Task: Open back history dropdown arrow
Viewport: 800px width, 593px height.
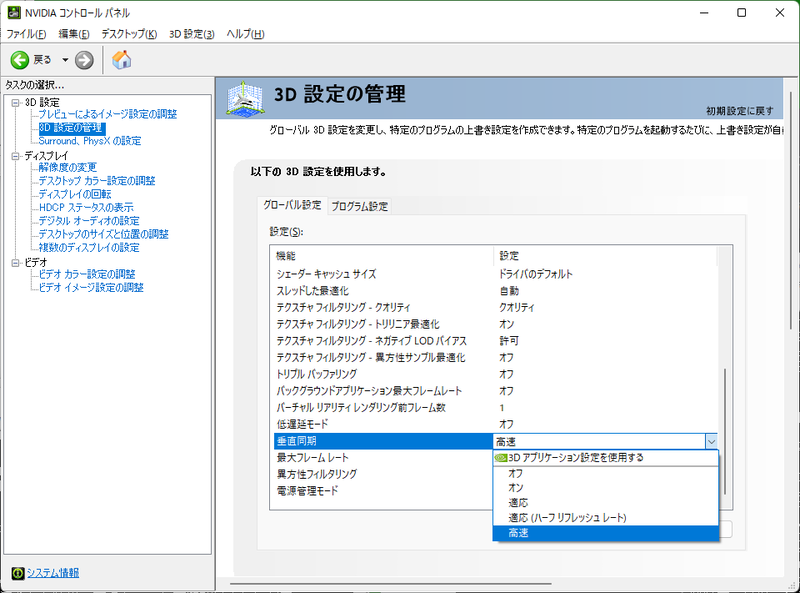Action: point(65,60)
